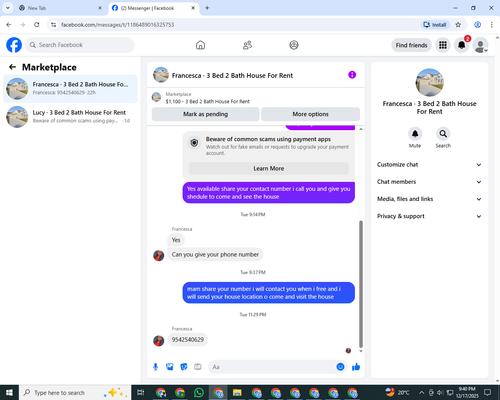Viewport: 500px width, 400px height.
Task: Click the More options button
Action: coord(310,114)
